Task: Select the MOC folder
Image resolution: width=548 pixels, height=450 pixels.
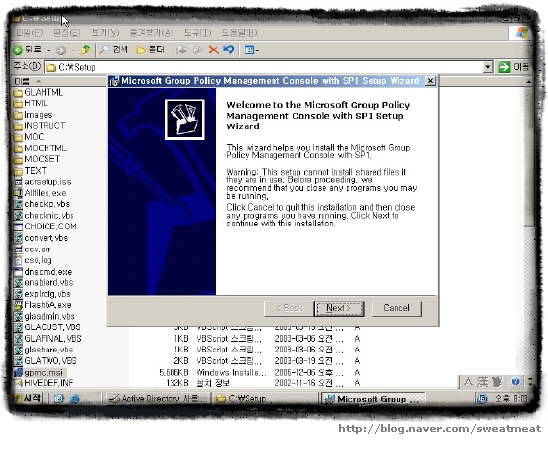Action: click(x=29, y=137)
